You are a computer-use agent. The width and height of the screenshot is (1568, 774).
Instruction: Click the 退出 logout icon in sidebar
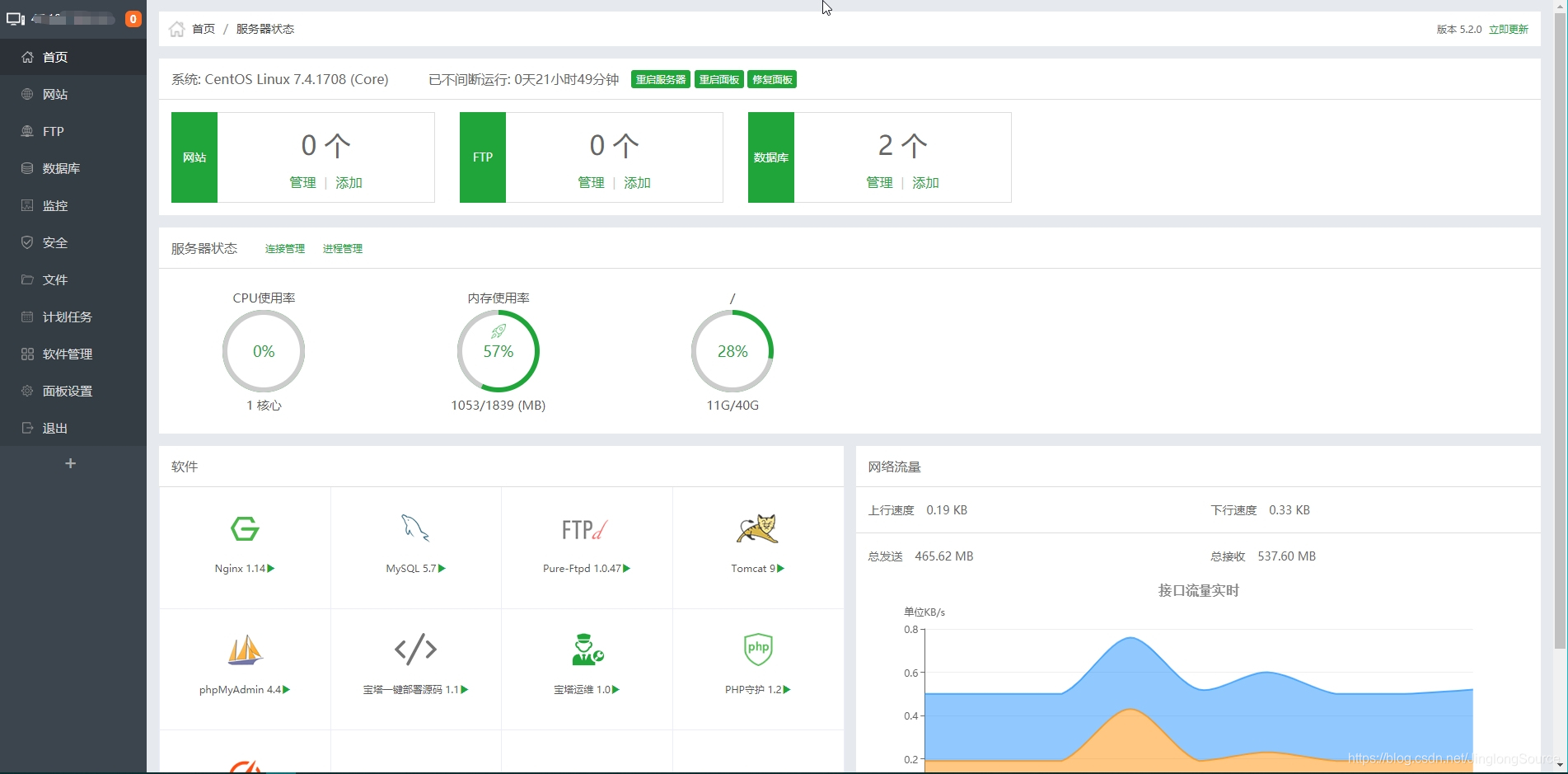coord(27,428)
